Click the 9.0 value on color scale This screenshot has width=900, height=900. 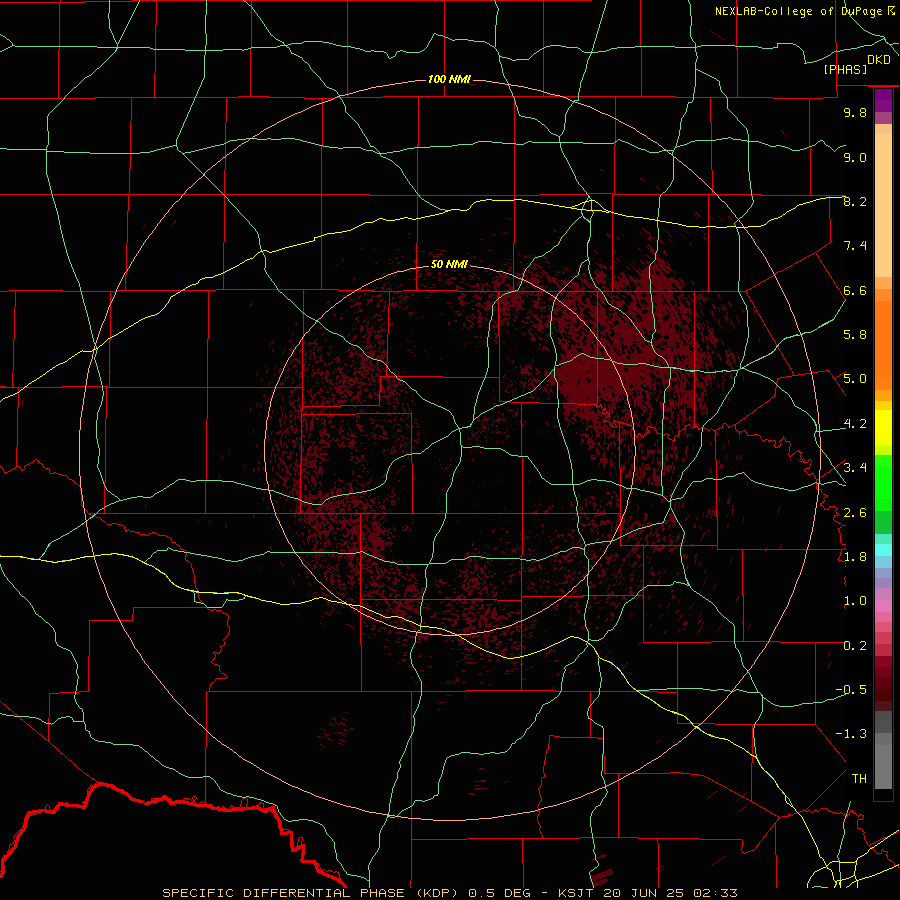(x=855, y=157)
